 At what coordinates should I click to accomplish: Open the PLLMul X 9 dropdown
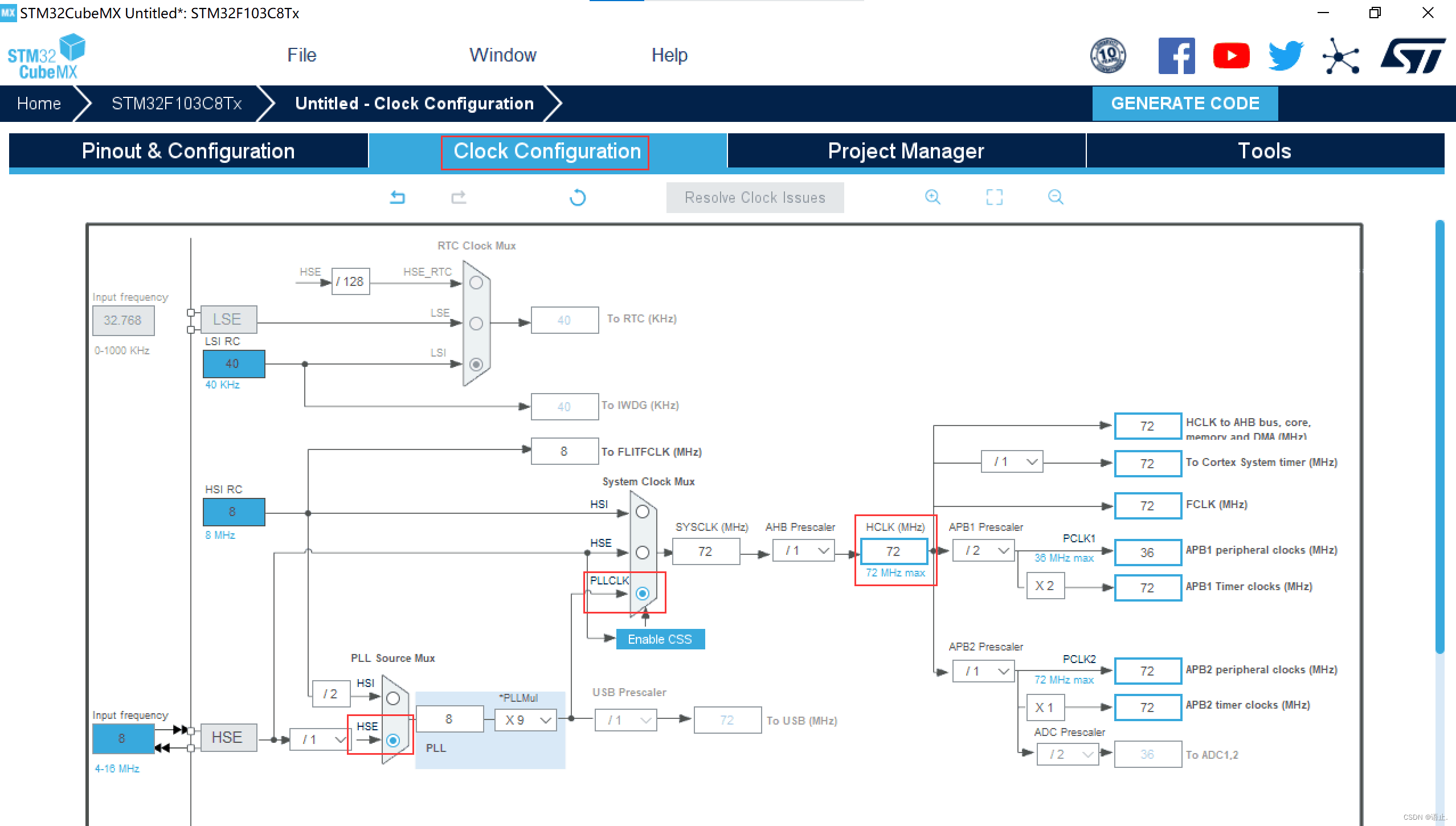(x=525, y=720)
